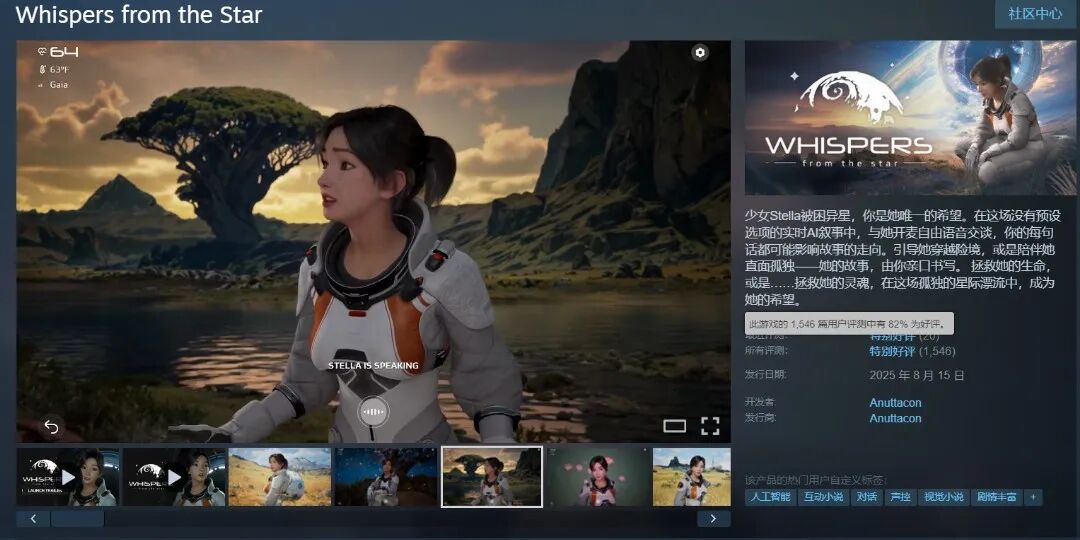Switch to theater mode rectangle icon
1080x540 pixels.
point(674,426)
